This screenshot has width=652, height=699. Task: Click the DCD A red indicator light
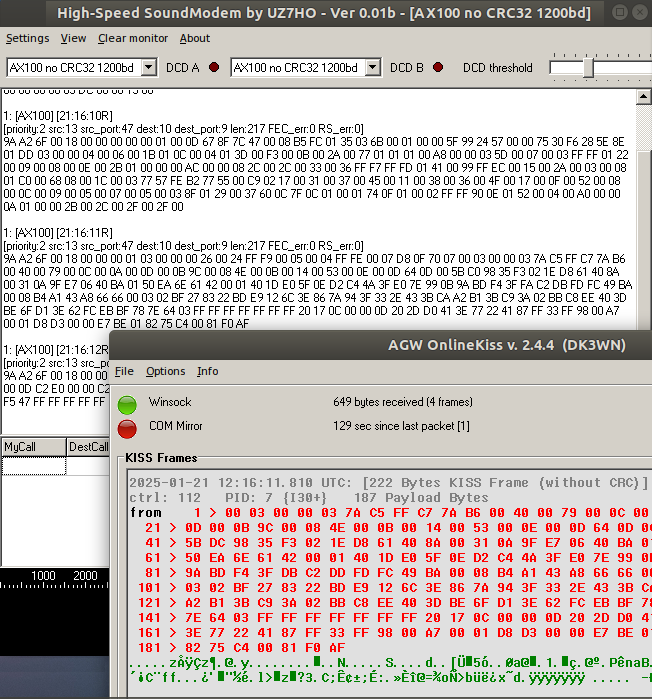pos(214,68)
